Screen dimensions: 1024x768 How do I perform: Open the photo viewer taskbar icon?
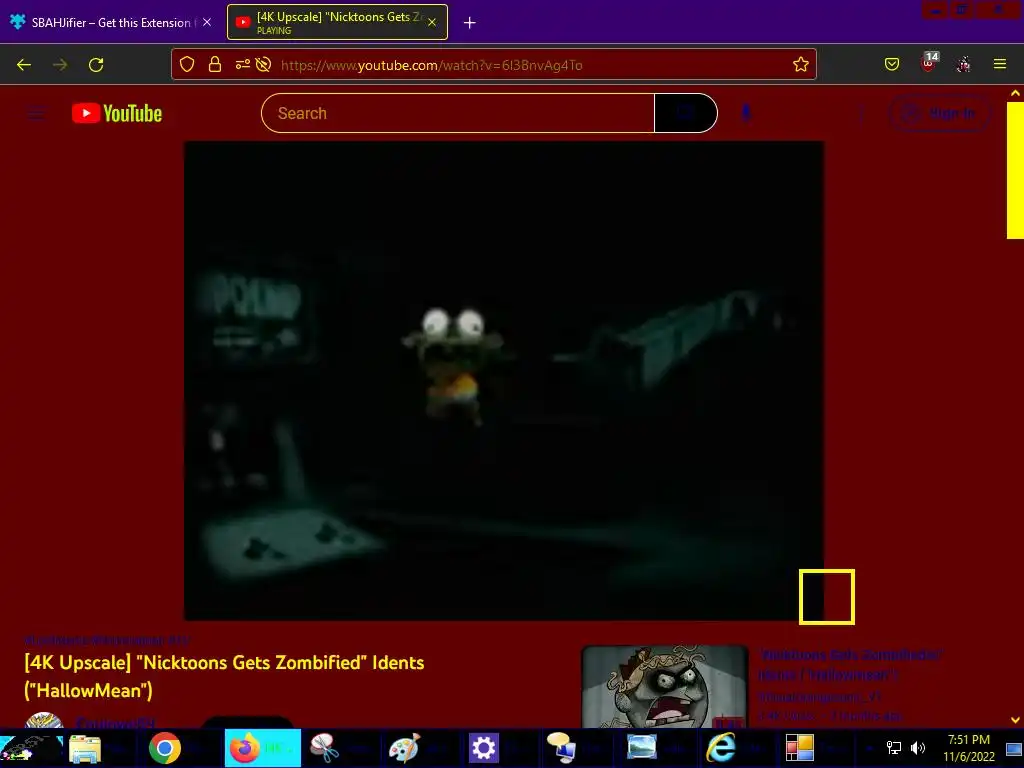click(x=641, y=747)
